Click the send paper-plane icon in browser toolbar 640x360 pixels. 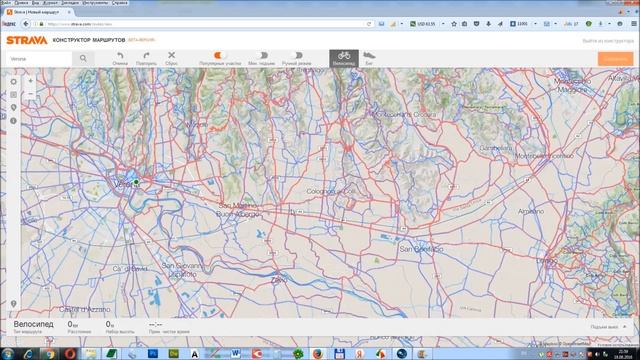(500, 24)
